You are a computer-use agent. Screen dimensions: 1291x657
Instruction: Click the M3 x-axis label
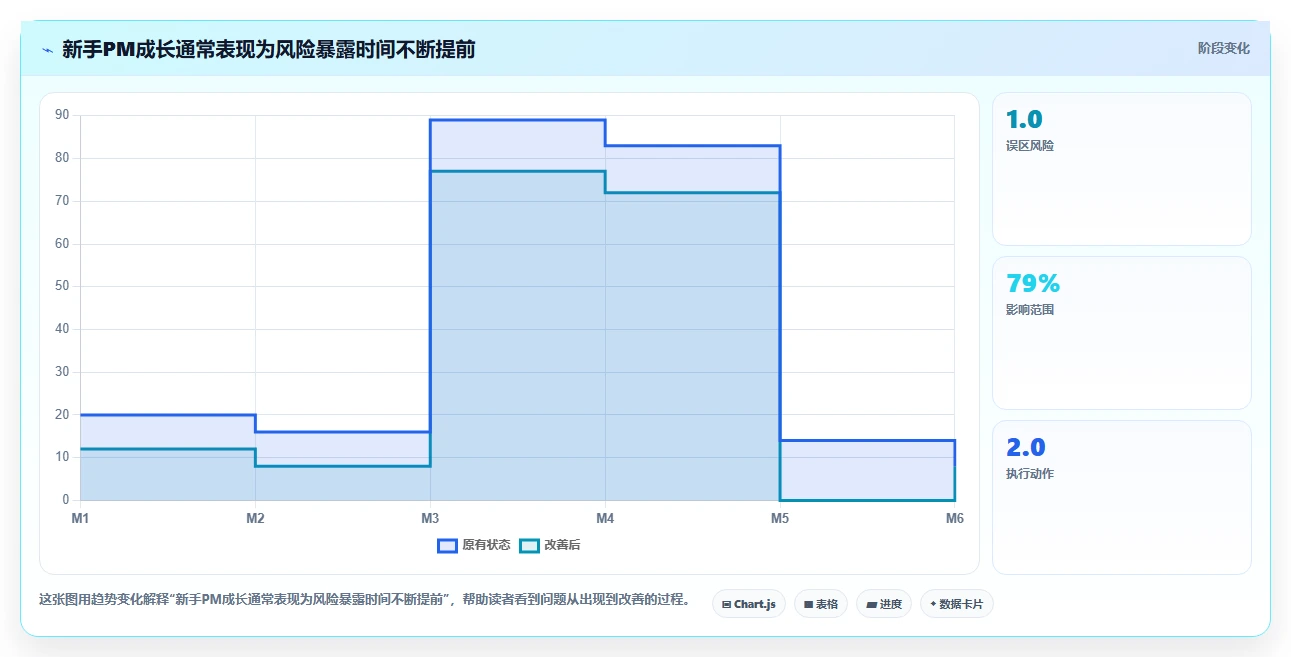(x=430, y=518)
